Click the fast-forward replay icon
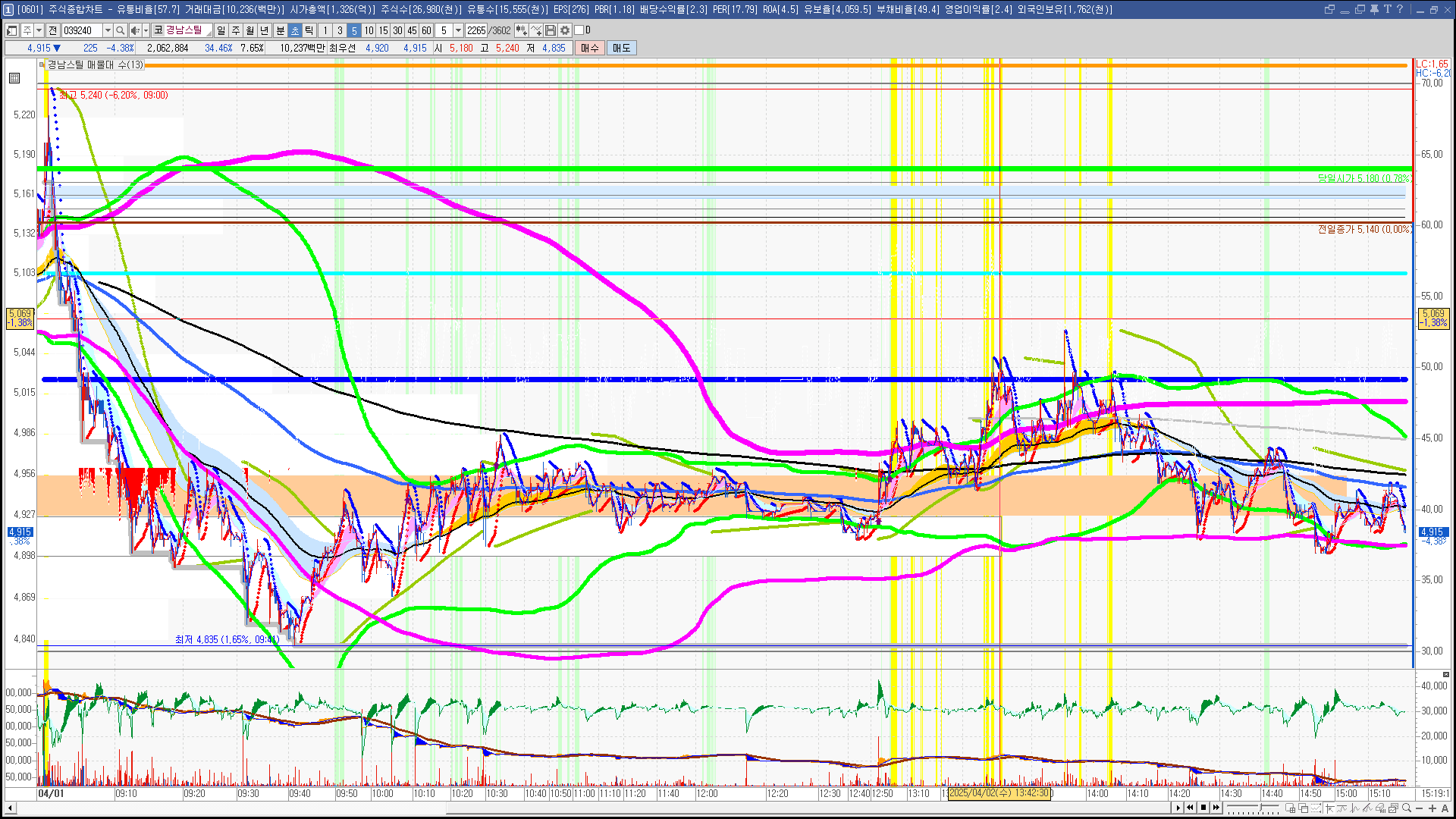1456x819 pixels. (1216, 808)
